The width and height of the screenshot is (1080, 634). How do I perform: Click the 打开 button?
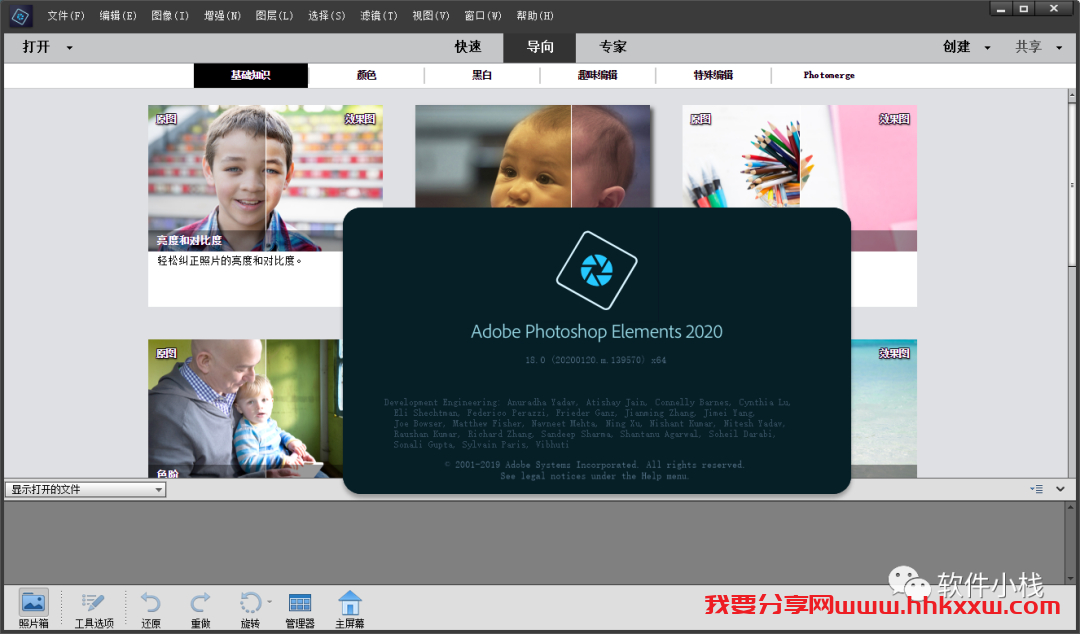[x=36, y=47]
